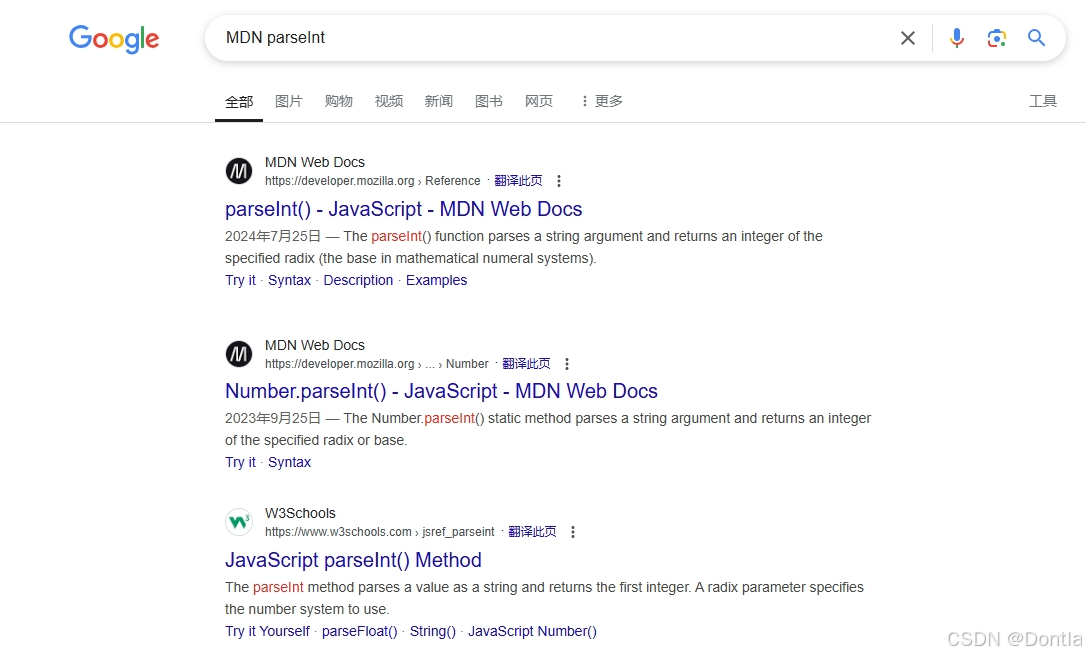Click the String() sitelink
Image resolution: width=1086 pixels, height=656 pixels.
click(433, 632)
